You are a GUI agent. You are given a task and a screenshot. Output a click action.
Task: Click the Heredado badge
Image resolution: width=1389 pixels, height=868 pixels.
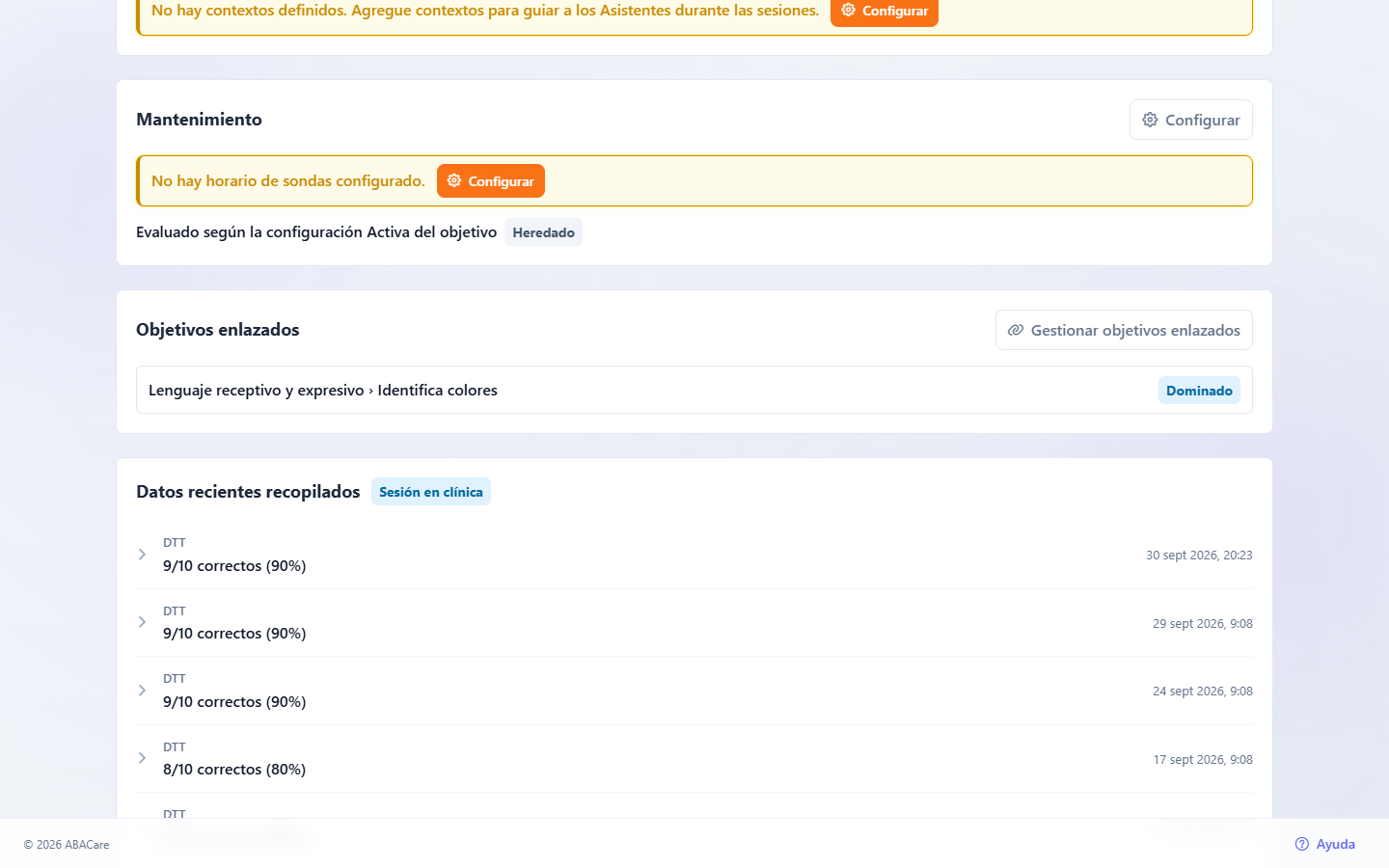tap(543, 232)
